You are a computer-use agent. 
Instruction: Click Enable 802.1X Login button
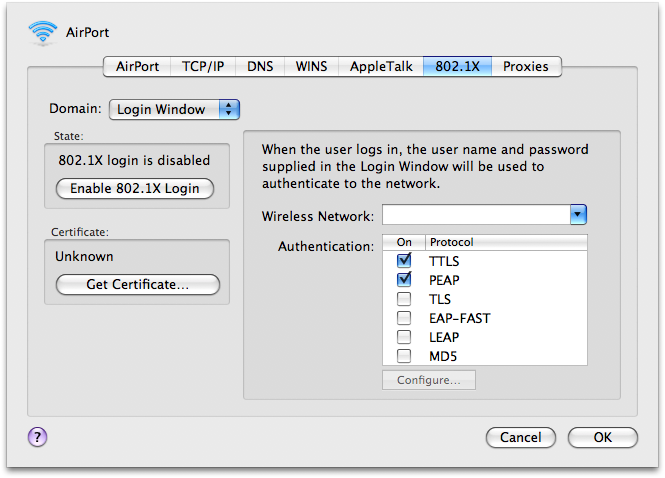135,188
